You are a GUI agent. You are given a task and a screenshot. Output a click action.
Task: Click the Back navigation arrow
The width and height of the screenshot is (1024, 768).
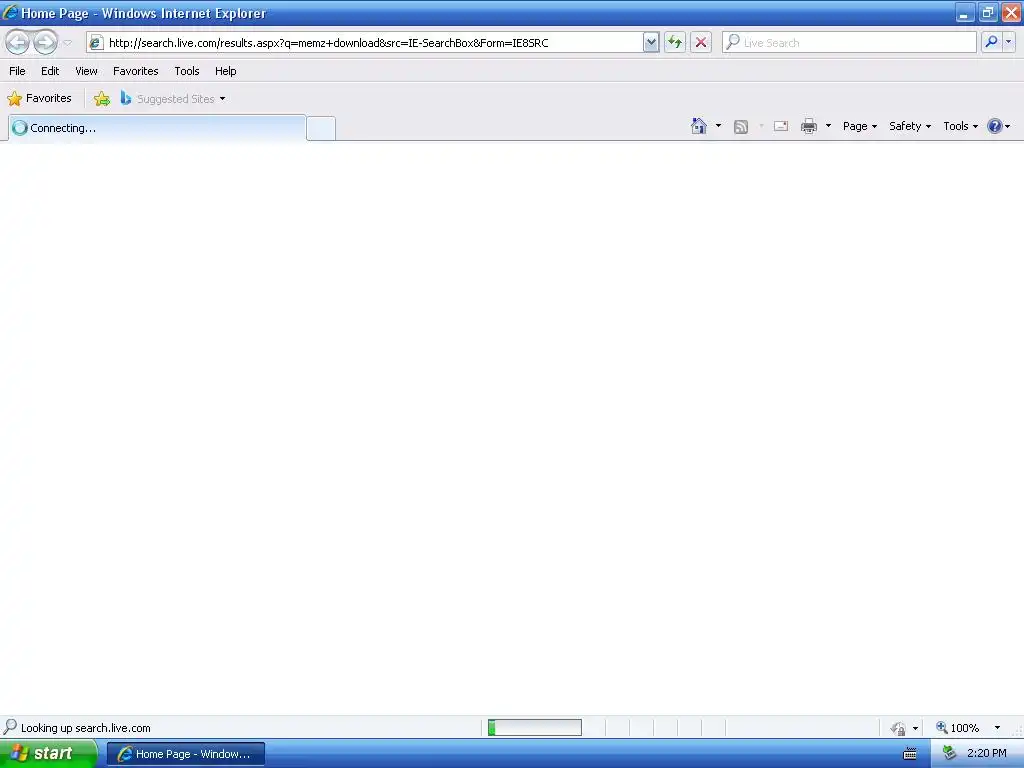tap(18, 42)
